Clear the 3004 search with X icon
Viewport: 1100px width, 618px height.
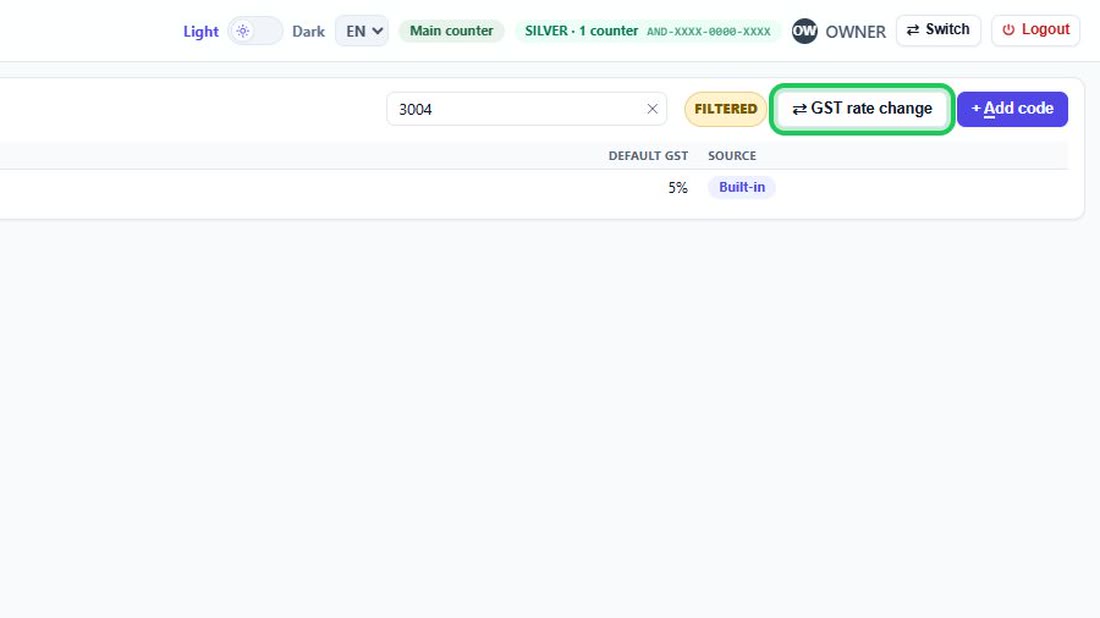tap(652, 109)
